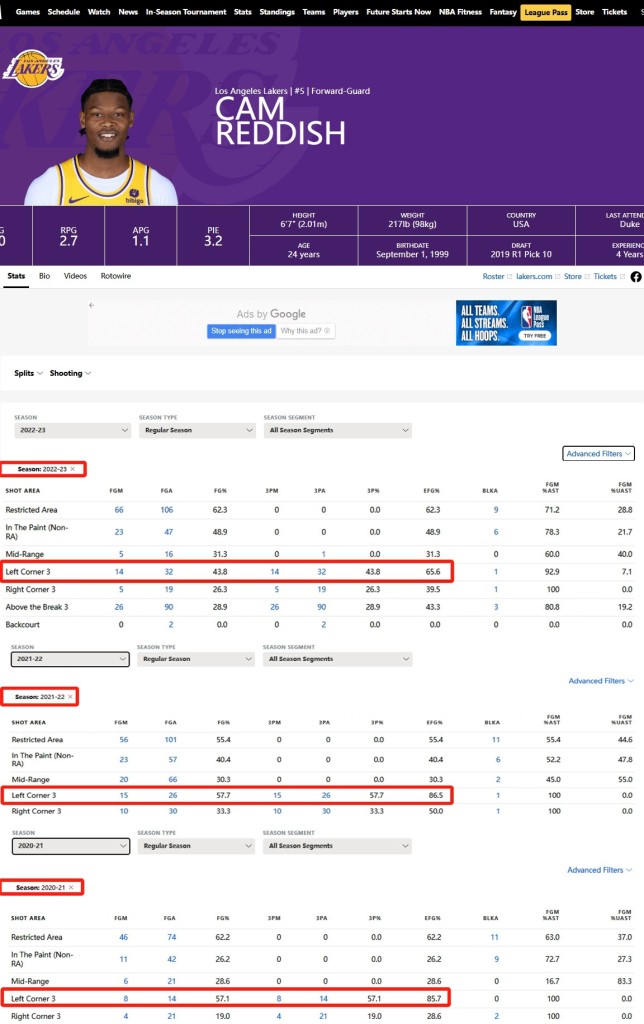Viewport: 644px width, 1024px height.
Task: Open first Season Type Regular Season dropdown
Action: click(x=196, y=430)
